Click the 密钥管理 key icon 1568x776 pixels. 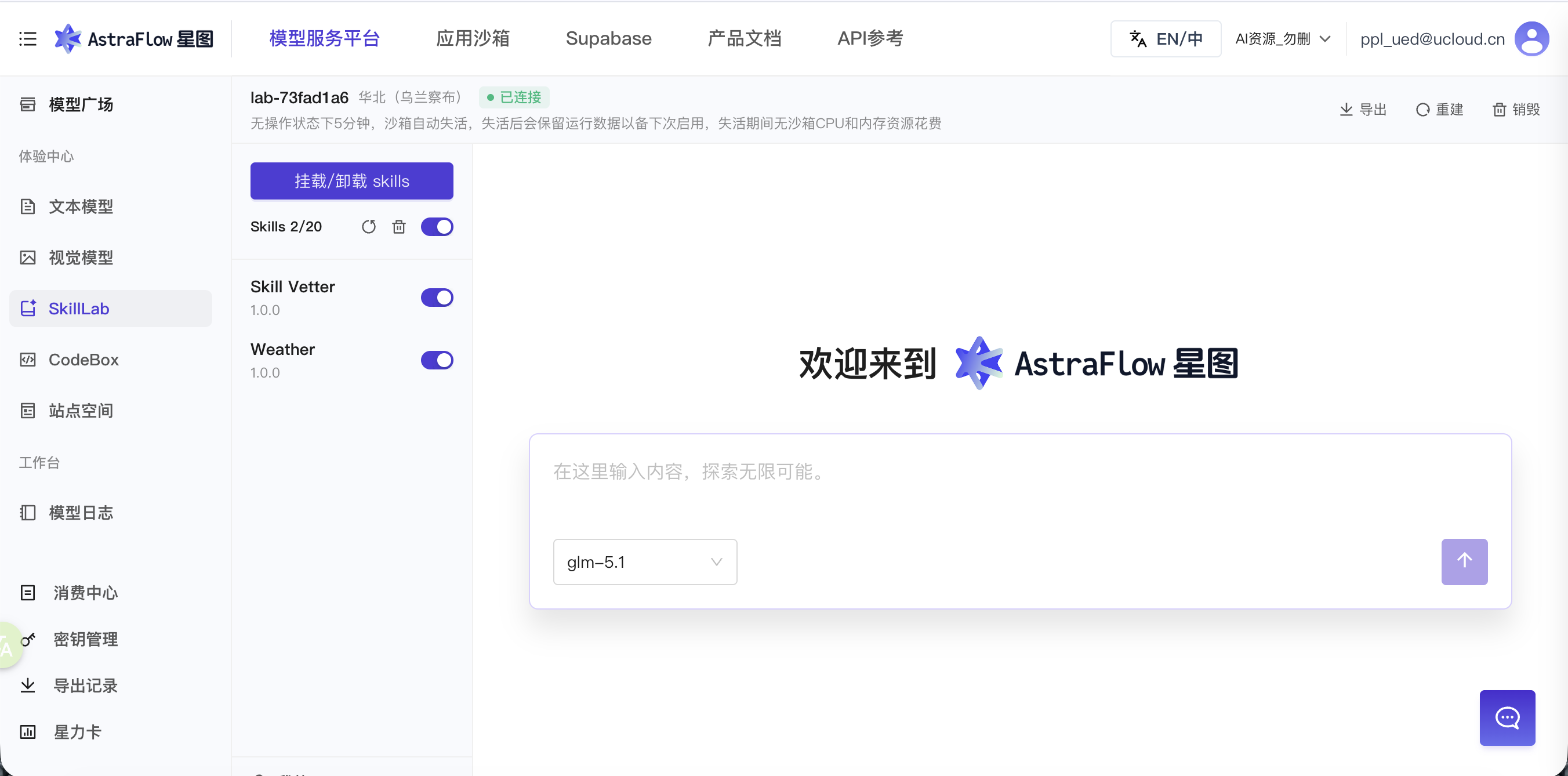(28, 639)
